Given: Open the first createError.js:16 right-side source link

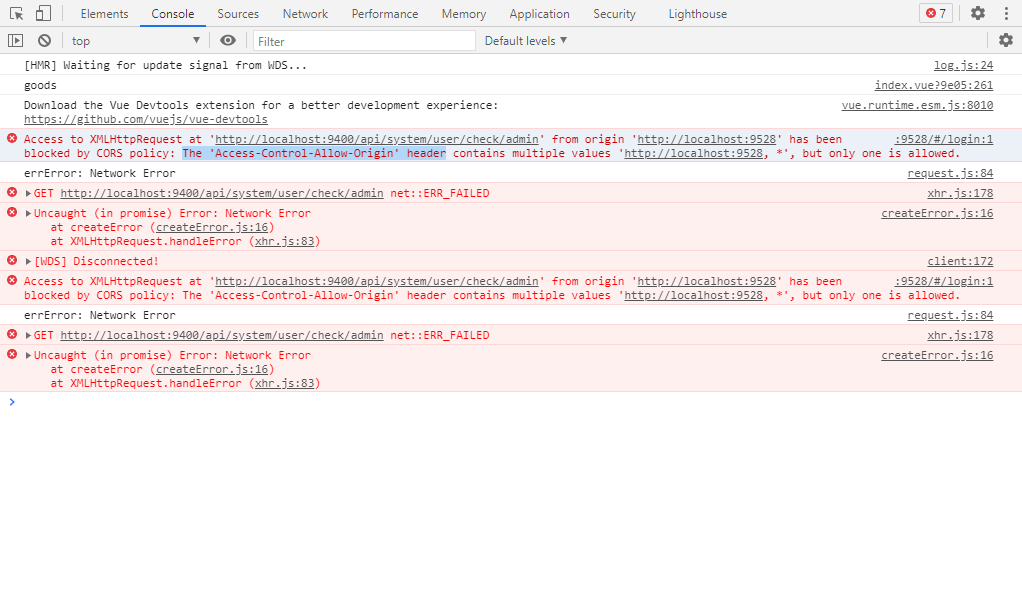Looking at the screenshot, I should [937, 213].
